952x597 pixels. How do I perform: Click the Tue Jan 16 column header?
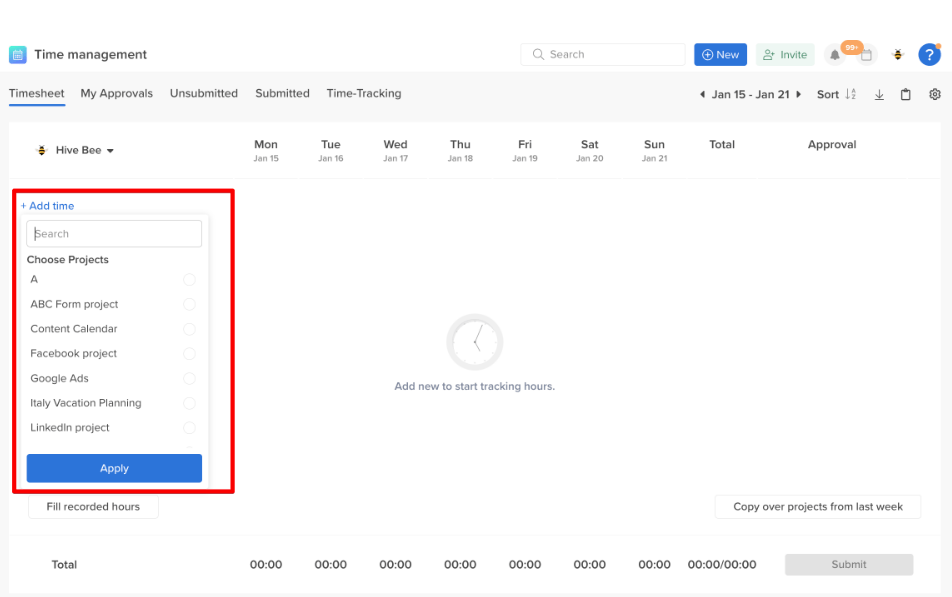(331, 150)
